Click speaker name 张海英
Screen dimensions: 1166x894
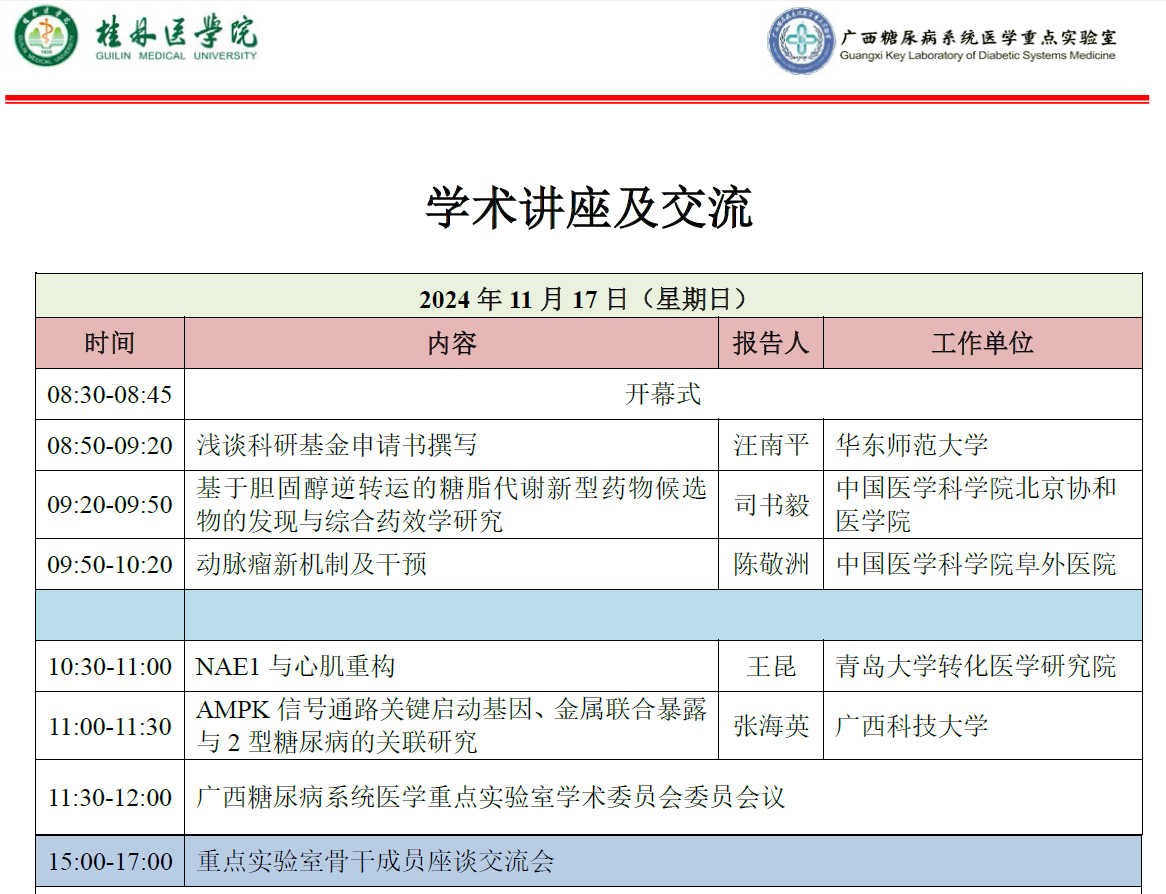[771, 726]
